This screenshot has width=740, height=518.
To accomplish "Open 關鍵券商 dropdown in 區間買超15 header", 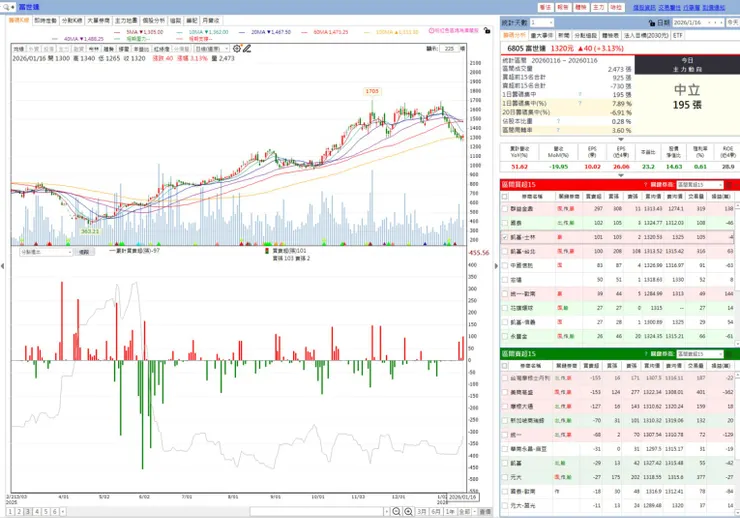I will [x=699, y=184].
